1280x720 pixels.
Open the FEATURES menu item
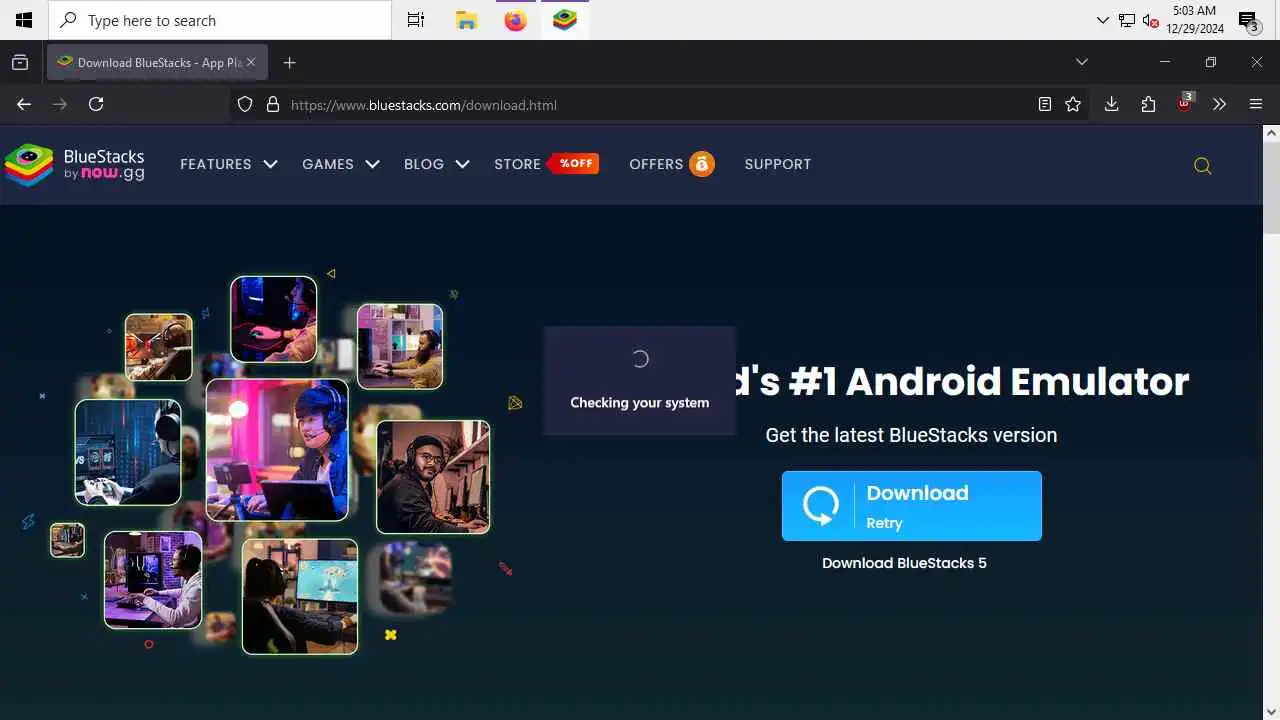(x=216, y=164)
